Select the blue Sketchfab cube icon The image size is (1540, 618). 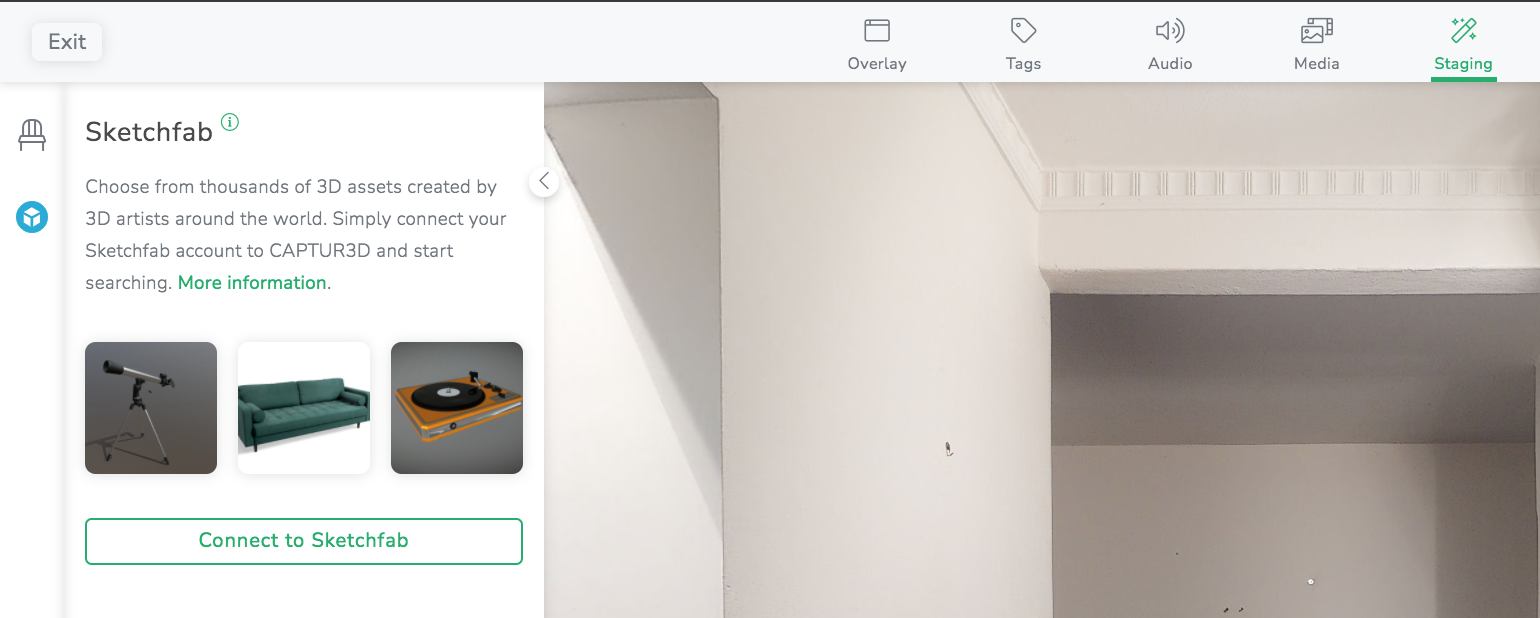[32, 216]
